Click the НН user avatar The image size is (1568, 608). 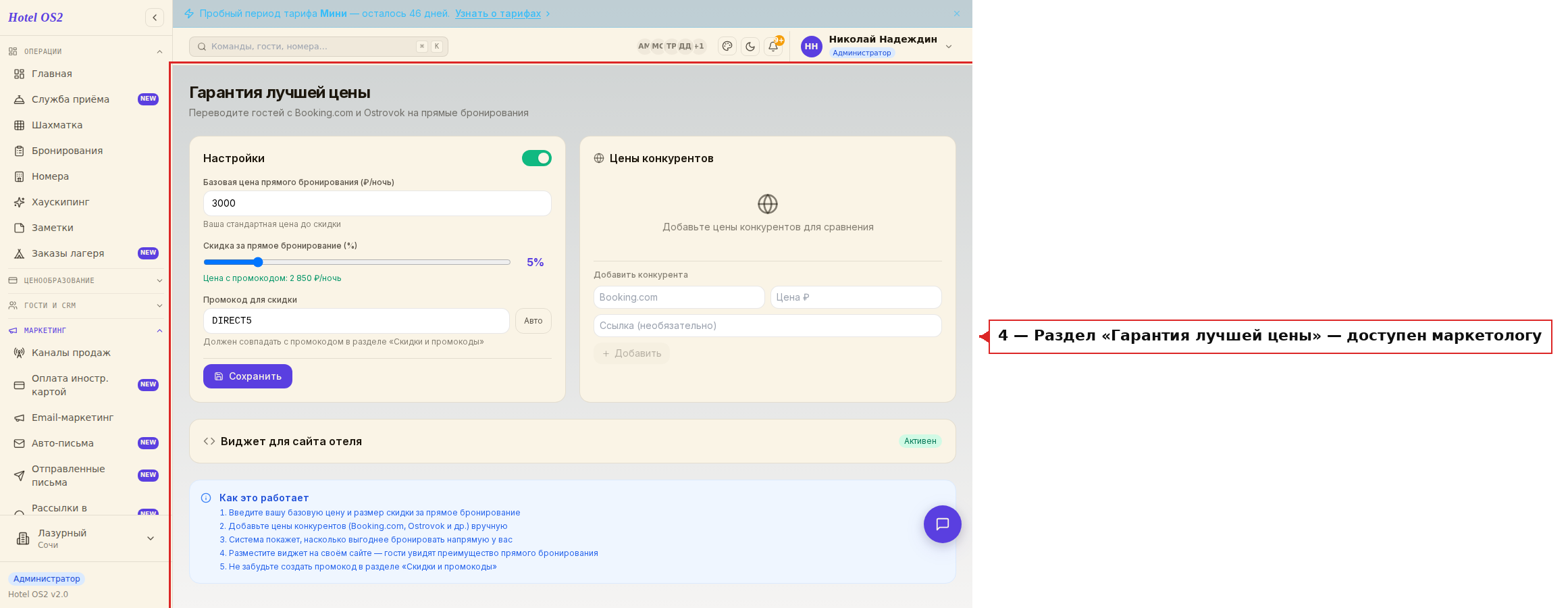click(811, 46)
